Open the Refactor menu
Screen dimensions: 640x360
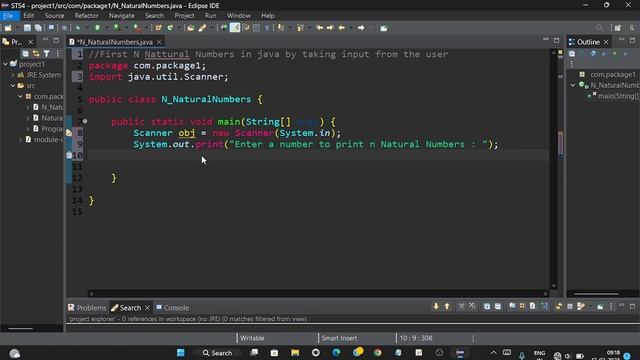[86, 16]
